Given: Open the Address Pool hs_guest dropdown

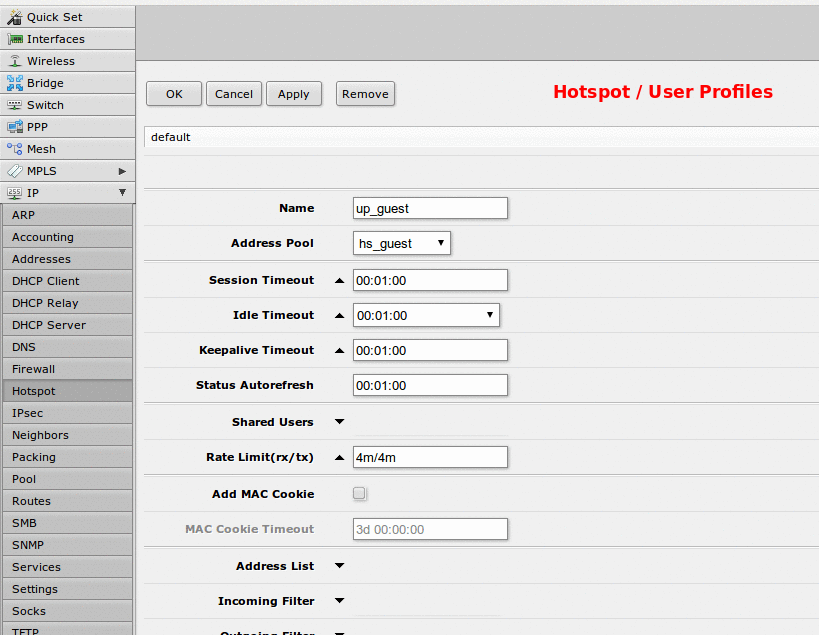Looking at the screenshot, I should (x=402, y=243).
